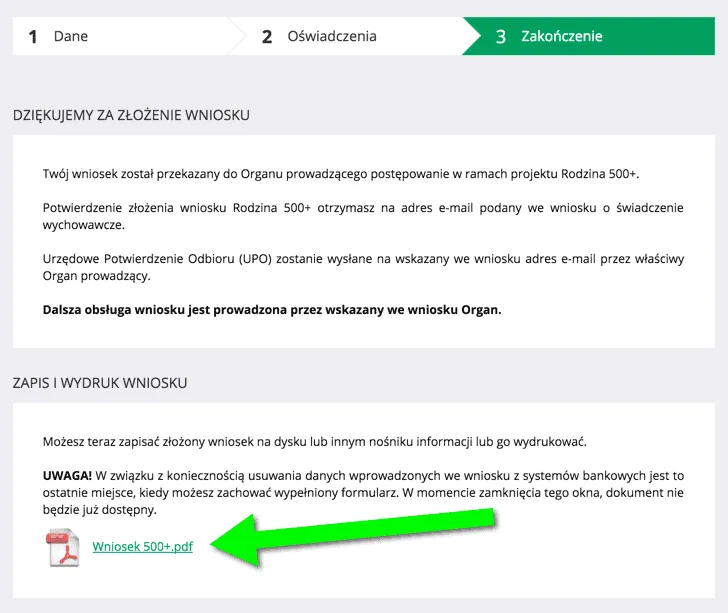Image resolution: width=728 pixels, height=613 pixels.
Task: Click heading DZIĘKUJEMY ZA ZŁOŻENIE WNIOSKU
Action: tap(131, 115)
